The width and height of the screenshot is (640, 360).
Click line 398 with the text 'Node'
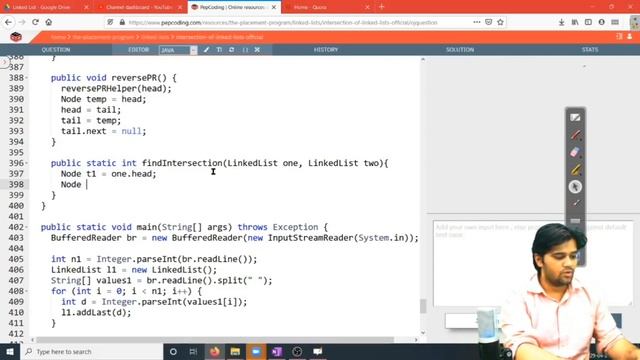[71, 184]
